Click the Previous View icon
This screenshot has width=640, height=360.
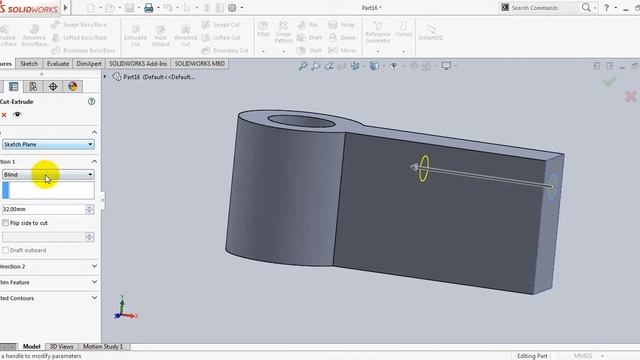[x=329, y=66]
